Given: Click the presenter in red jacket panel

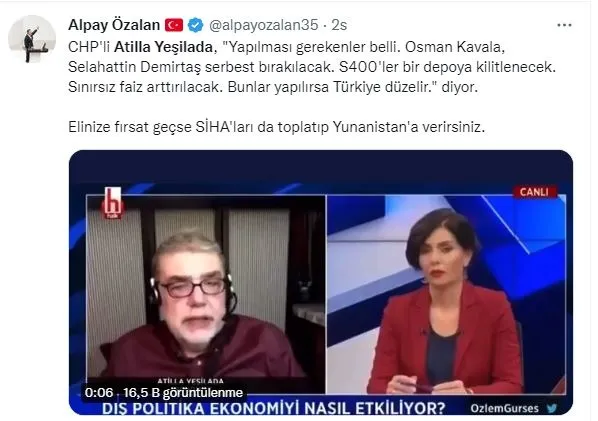Looking at the screenshot, I should coord(446,294).
